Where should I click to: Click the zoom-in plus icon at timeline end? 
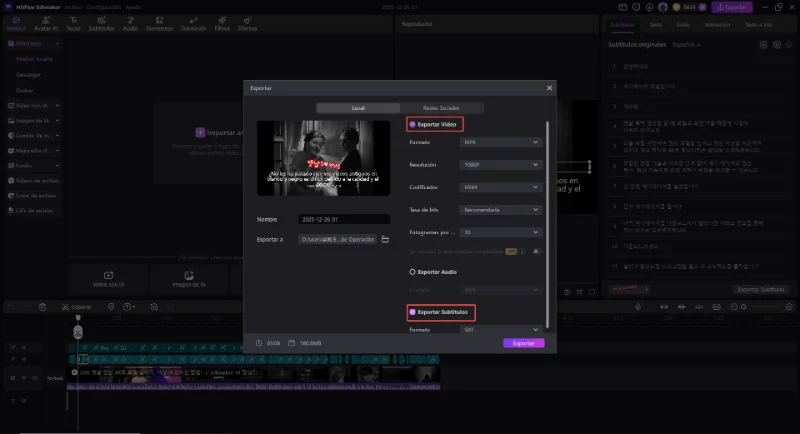tap(789, 307)
